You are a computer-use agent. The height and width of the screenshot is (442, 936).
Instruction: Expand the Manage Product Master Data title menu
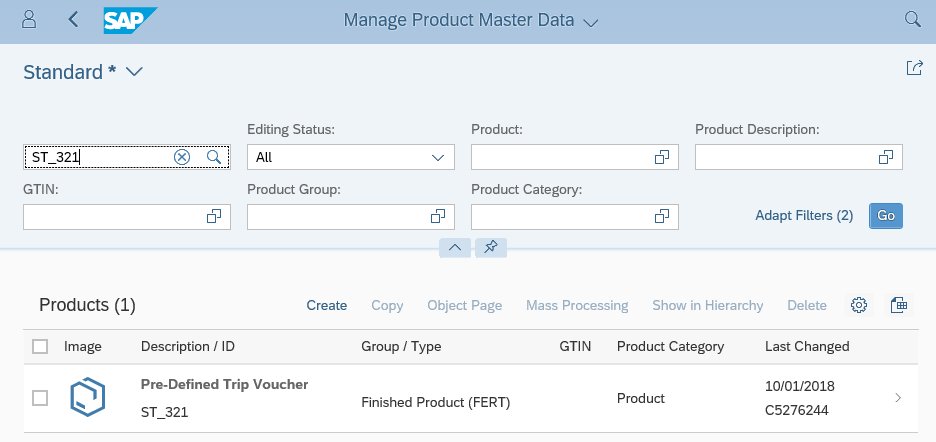590,23
